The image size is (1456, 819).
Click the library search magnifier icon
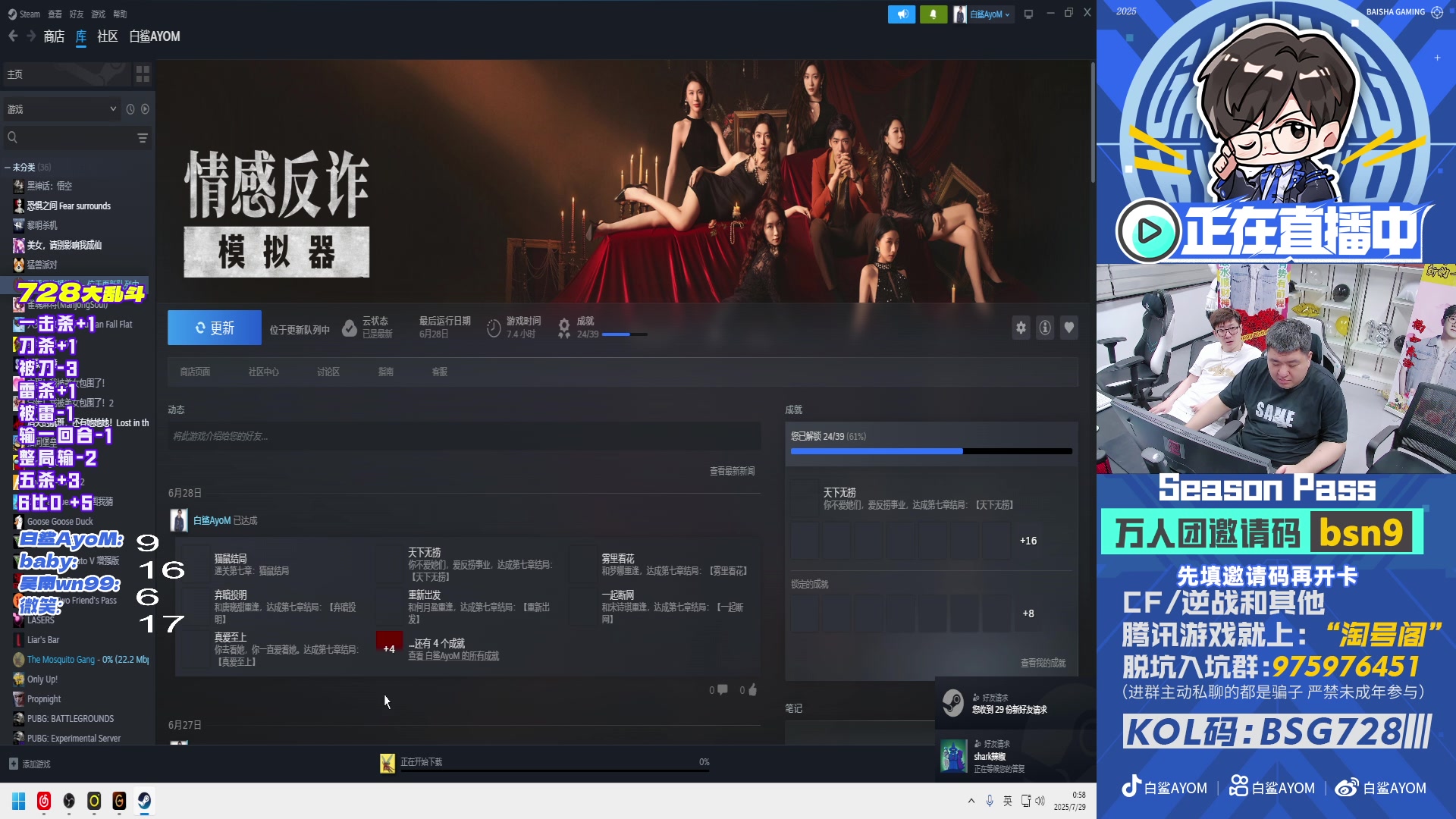click(x=12, y=137)
